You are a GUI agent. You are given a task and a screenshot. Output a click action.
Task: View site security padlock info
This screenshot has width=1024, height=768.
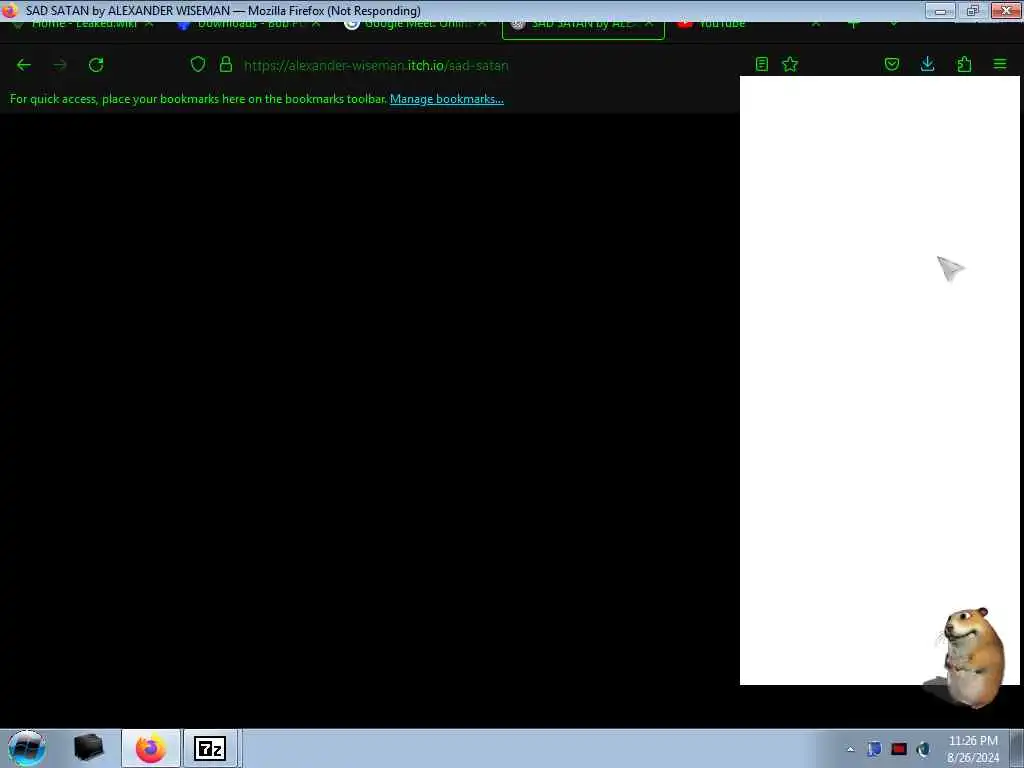[x=226, y=64]
